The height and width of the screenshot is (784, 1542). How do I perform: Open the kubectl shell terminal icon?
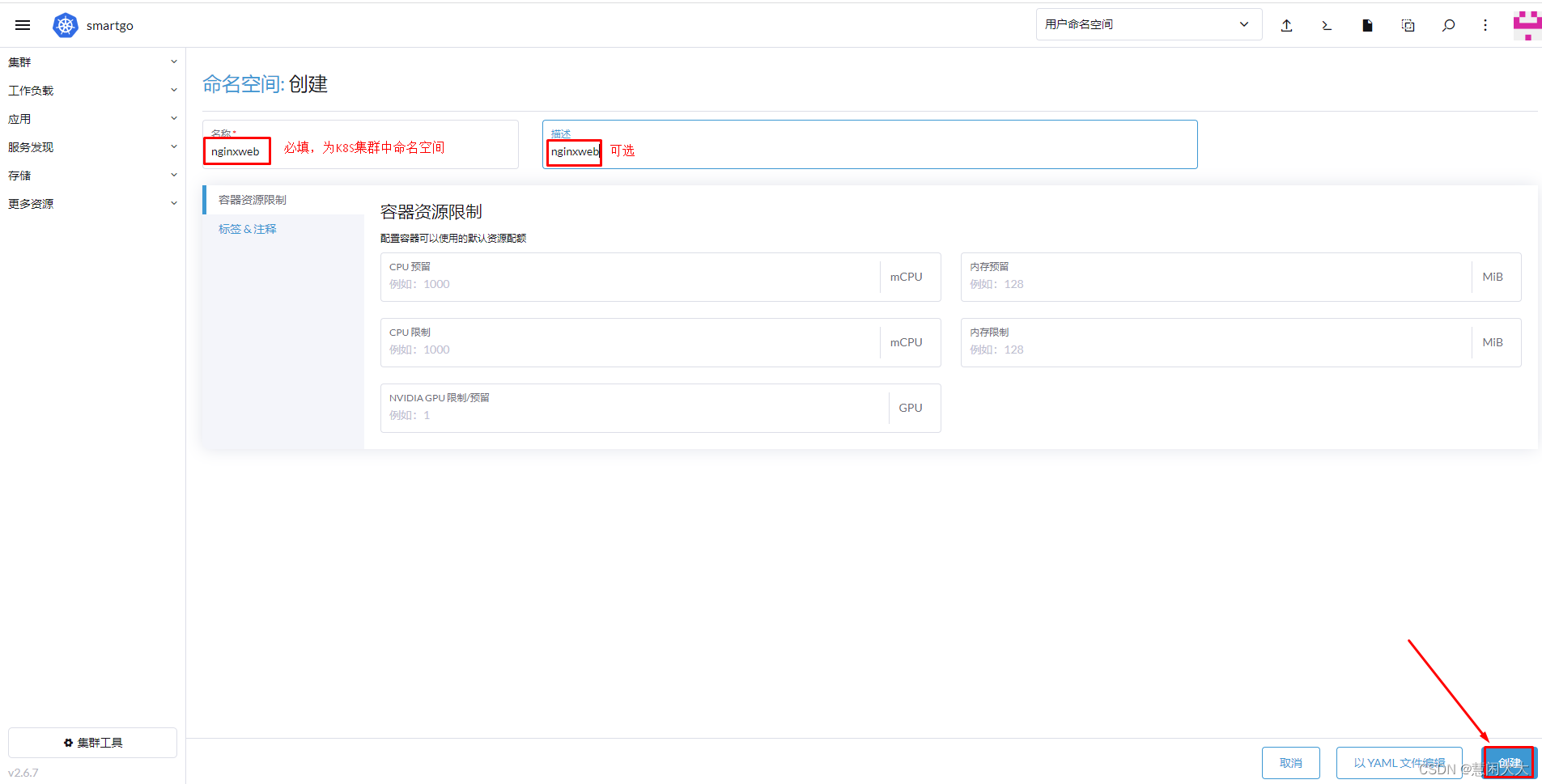pos(1327,25)
